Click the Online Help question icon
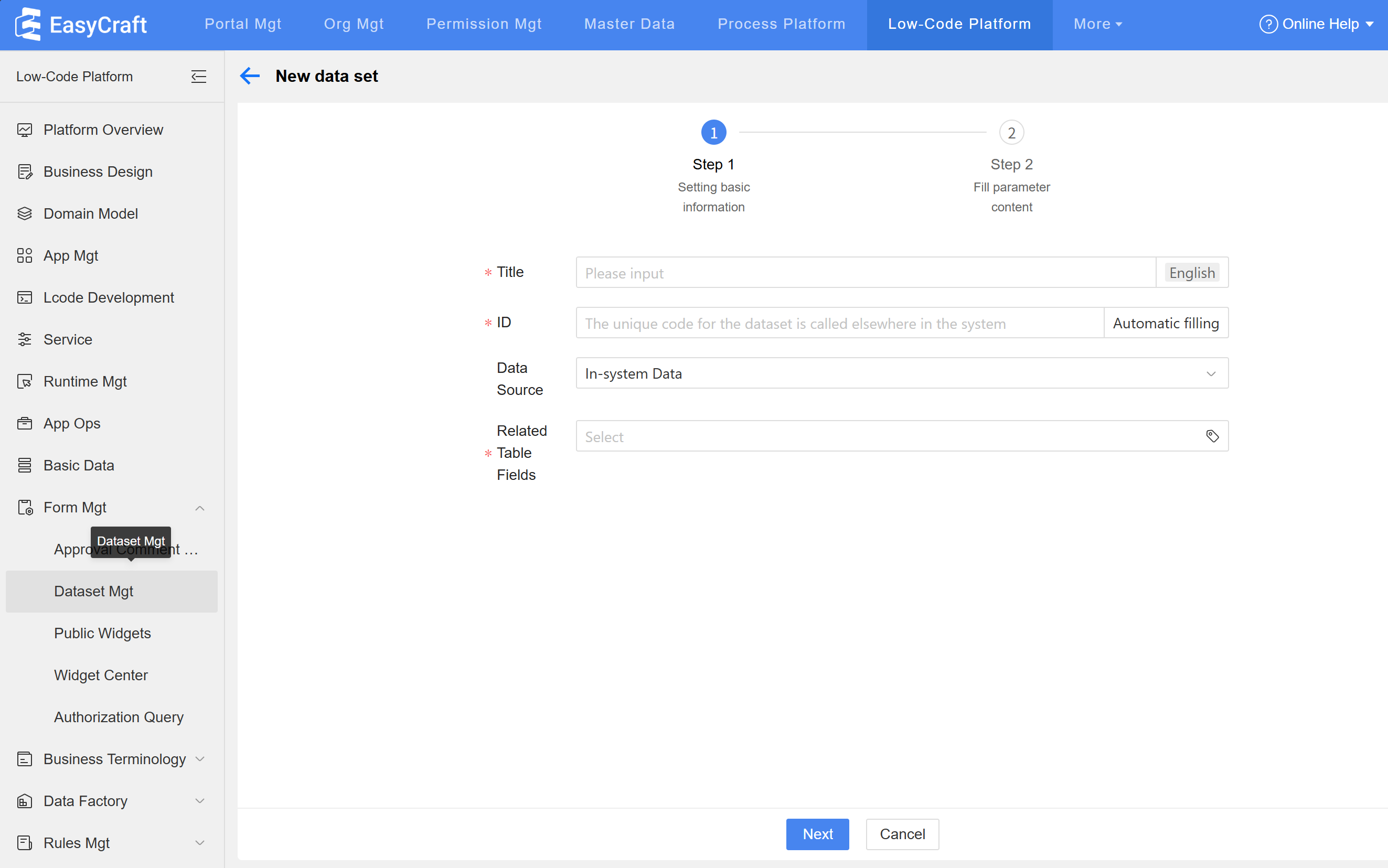Screen dimensions: 1388x868 click(1268, 24)
